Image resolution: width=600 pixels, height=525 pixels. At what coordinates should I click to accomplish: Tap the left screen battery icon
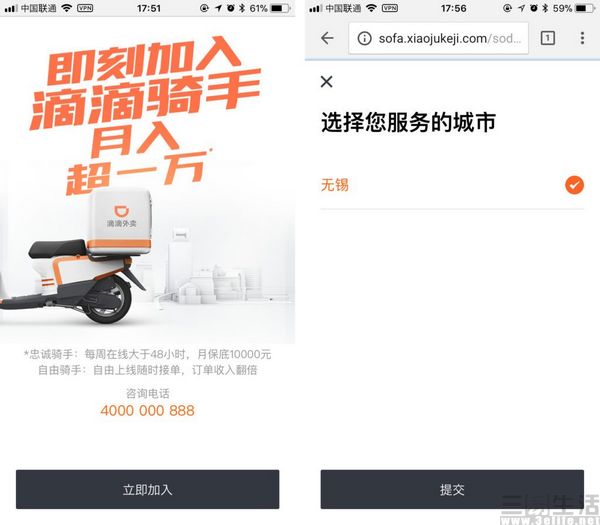tap(280, 8)
